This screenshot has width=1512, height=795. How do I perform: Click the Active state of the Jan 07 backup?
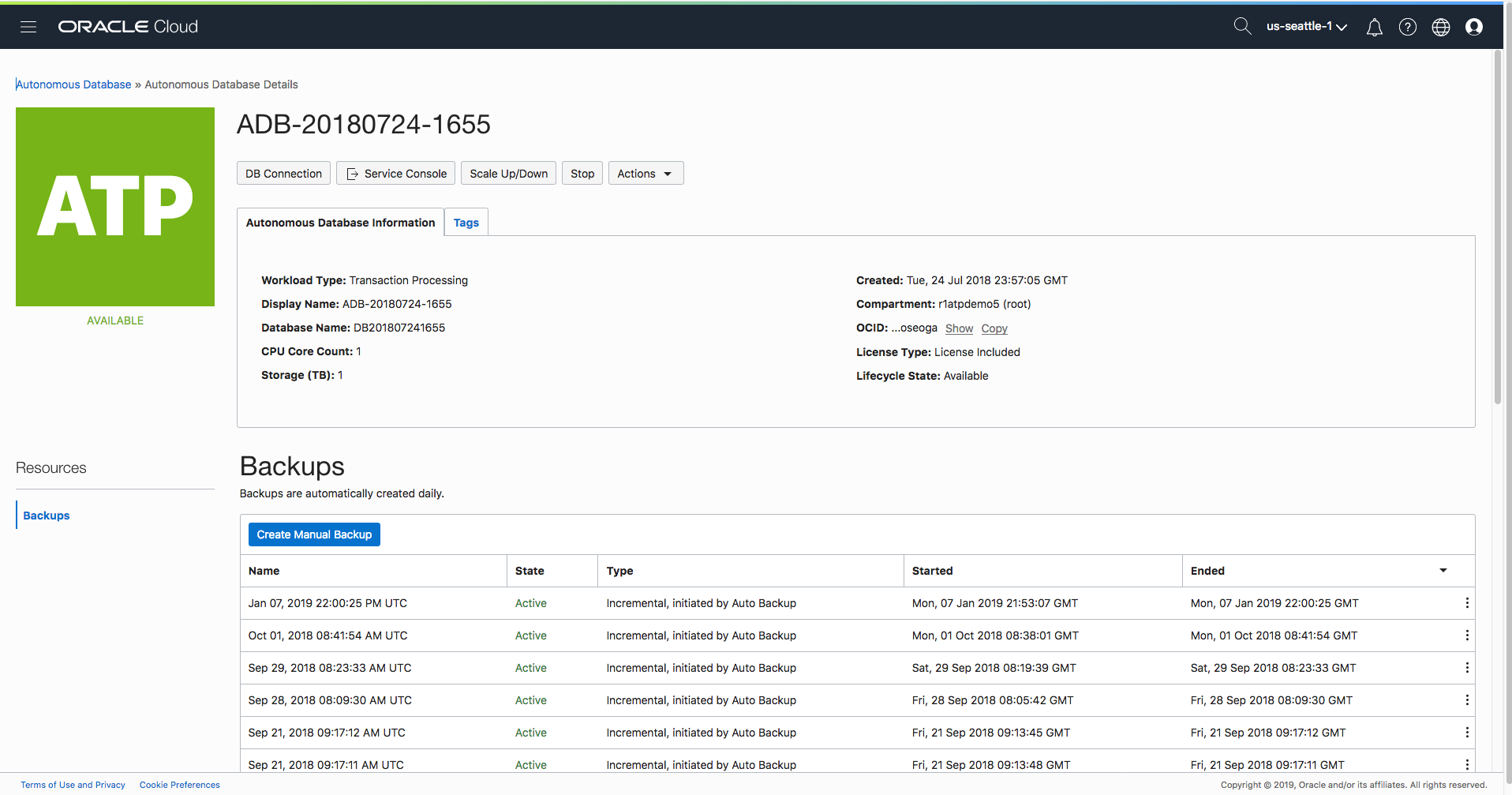click(530, 603)
